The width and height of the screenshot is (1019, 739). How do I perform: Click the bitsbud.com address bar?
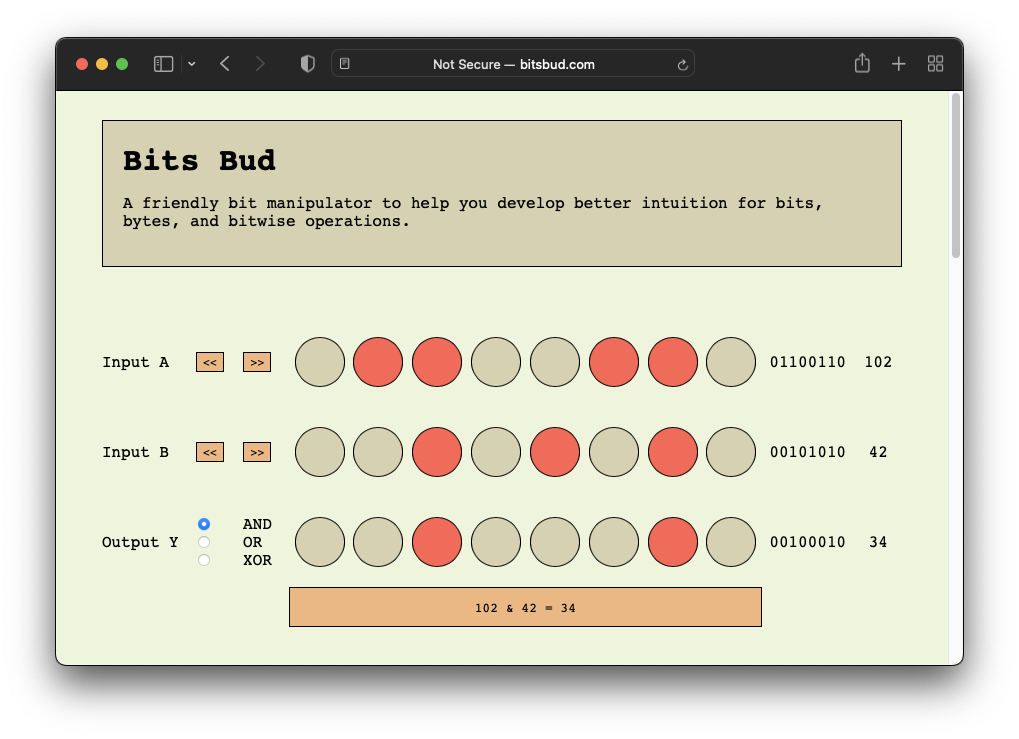point(513,64)
